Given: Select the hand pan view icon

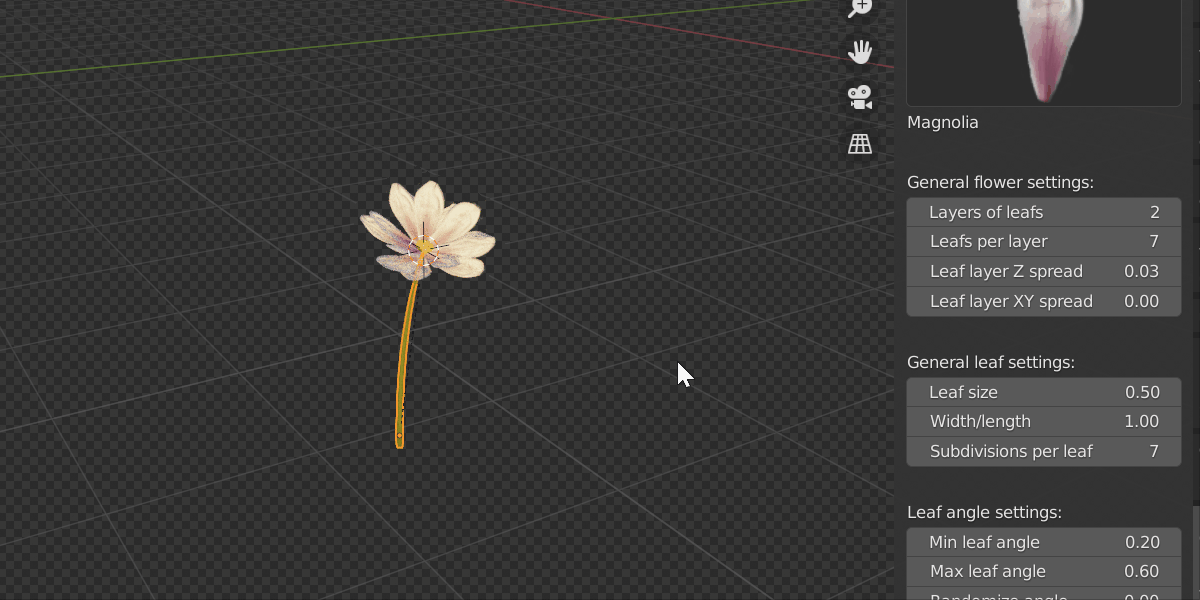Looking at the screenshot, I should coord(860,52).
